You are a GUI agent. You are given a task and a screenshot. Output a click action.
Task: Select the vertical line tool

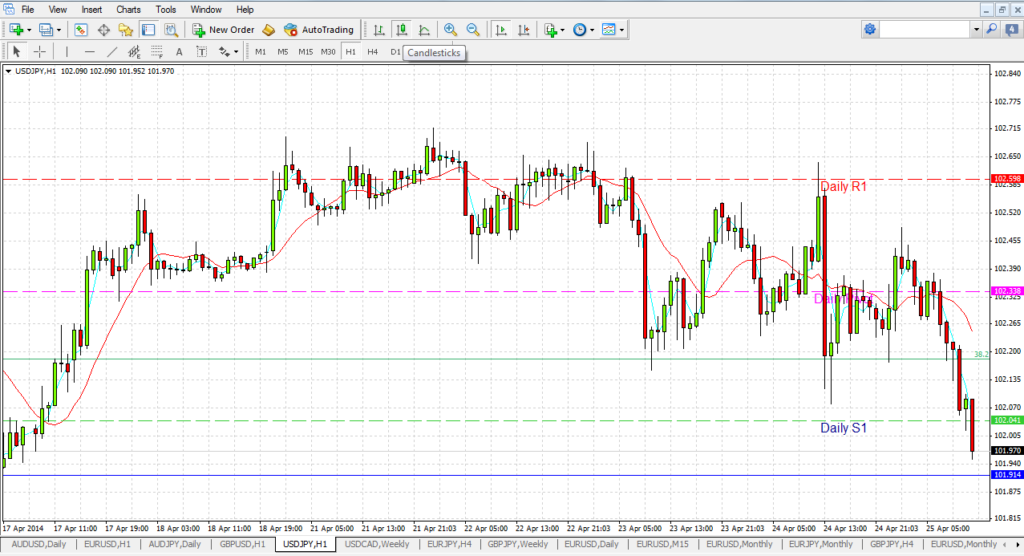point(67,52)
